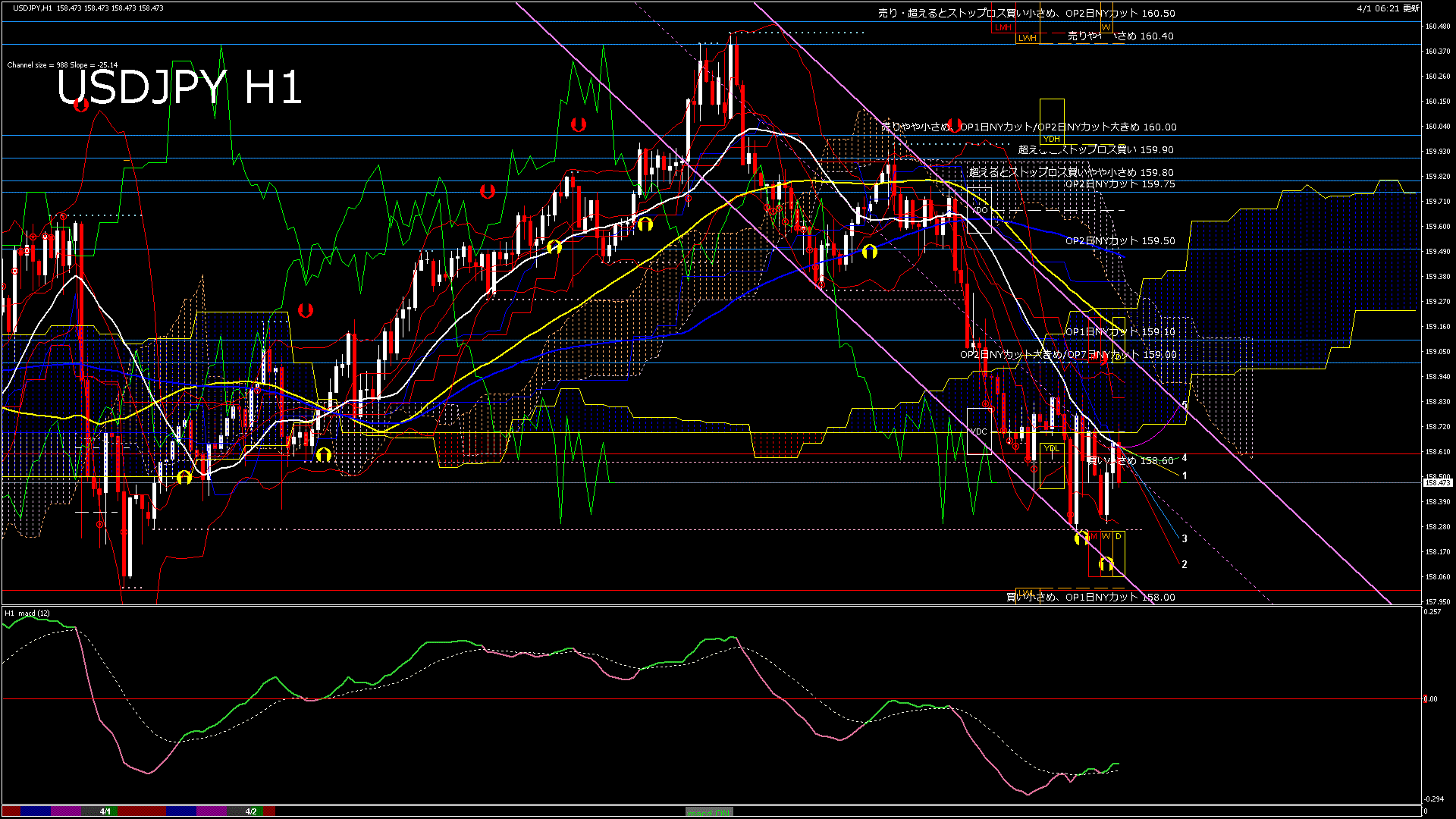This screenshot has height=819, width=1456.
Task: Click yellow up arrow left of M box
Action: 1081,538
